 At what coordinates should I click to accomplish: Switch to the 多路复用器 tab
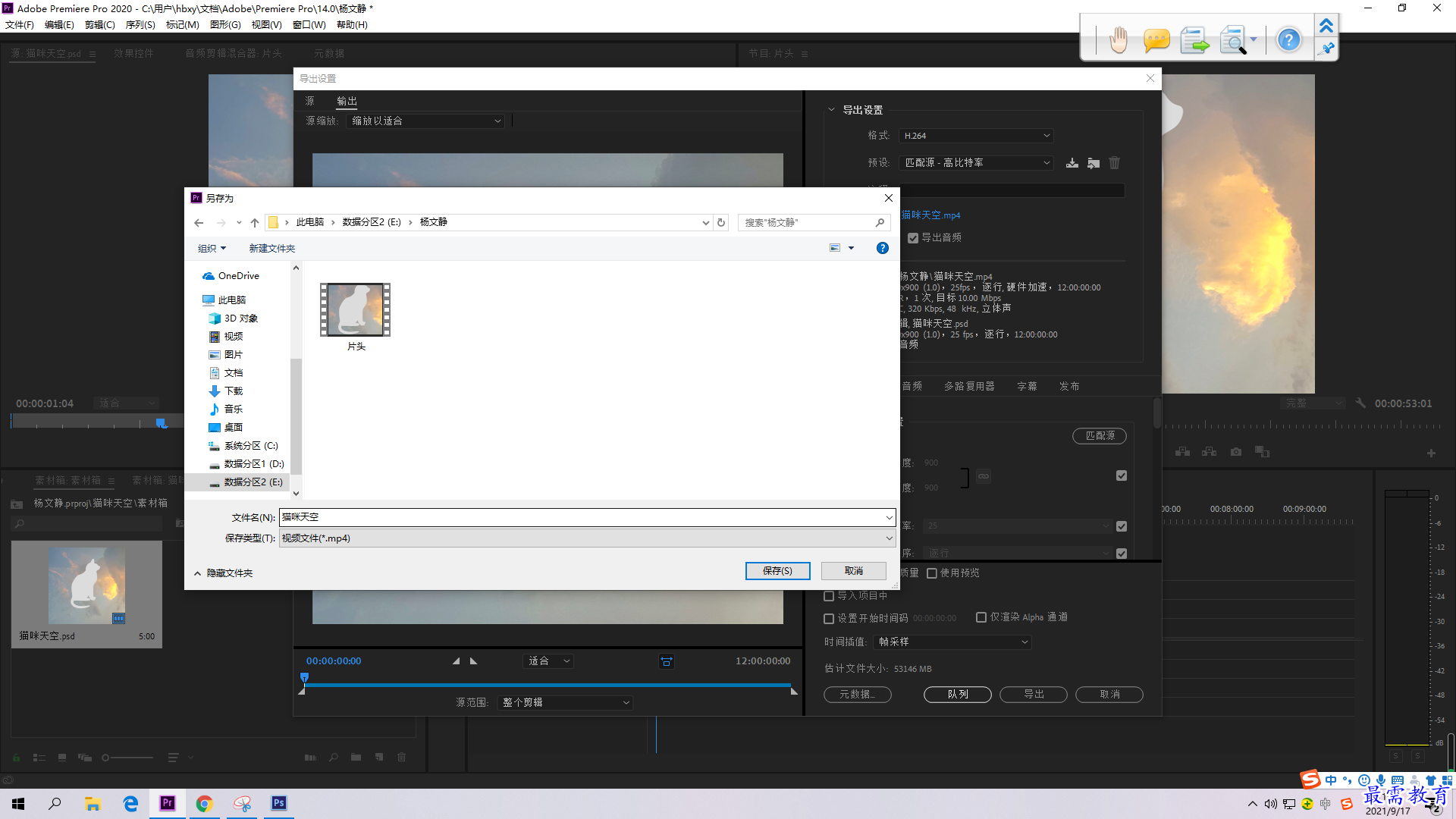(x=969, y=387)
